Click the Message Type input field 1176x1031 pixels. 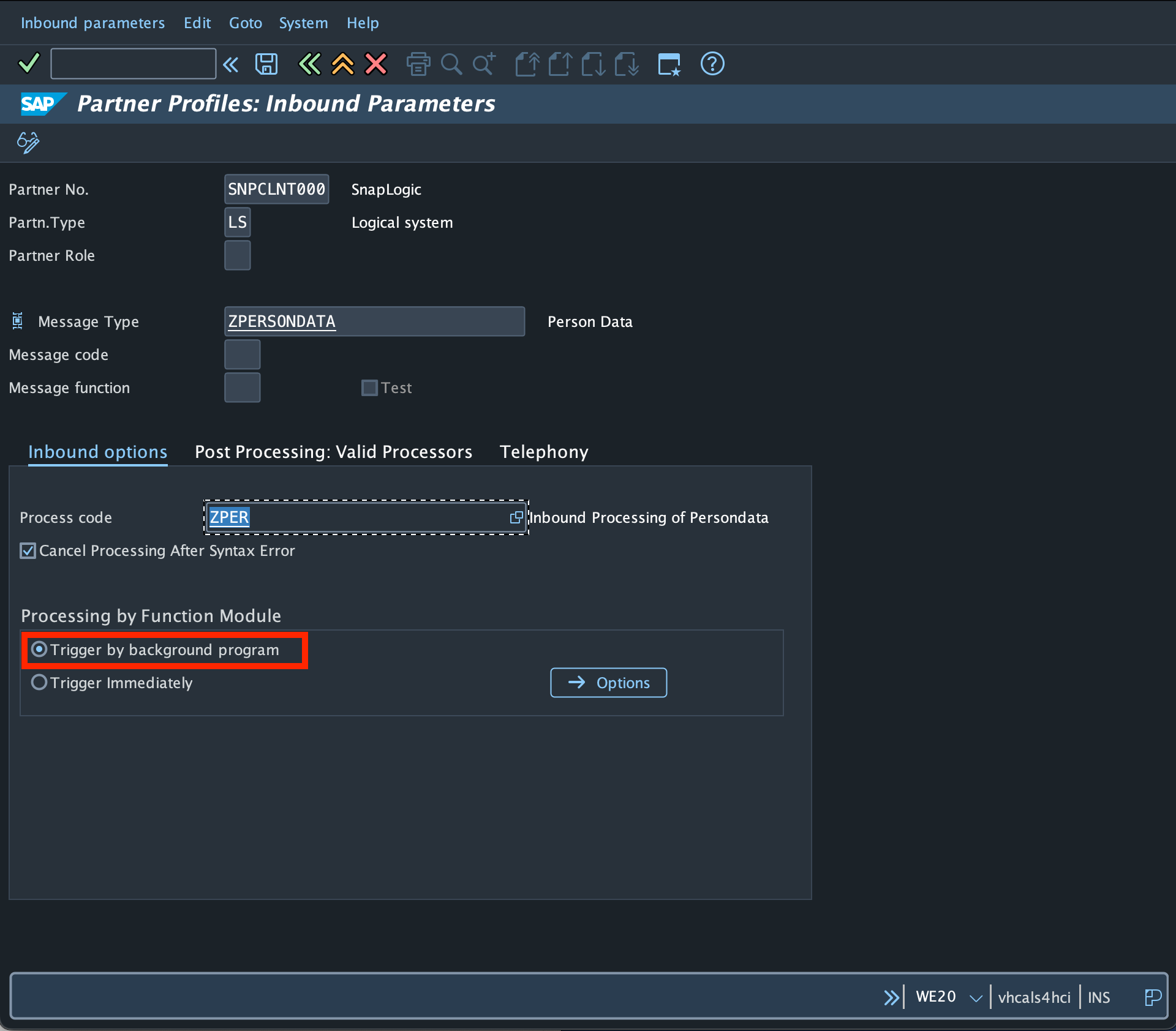click(374, 321)
